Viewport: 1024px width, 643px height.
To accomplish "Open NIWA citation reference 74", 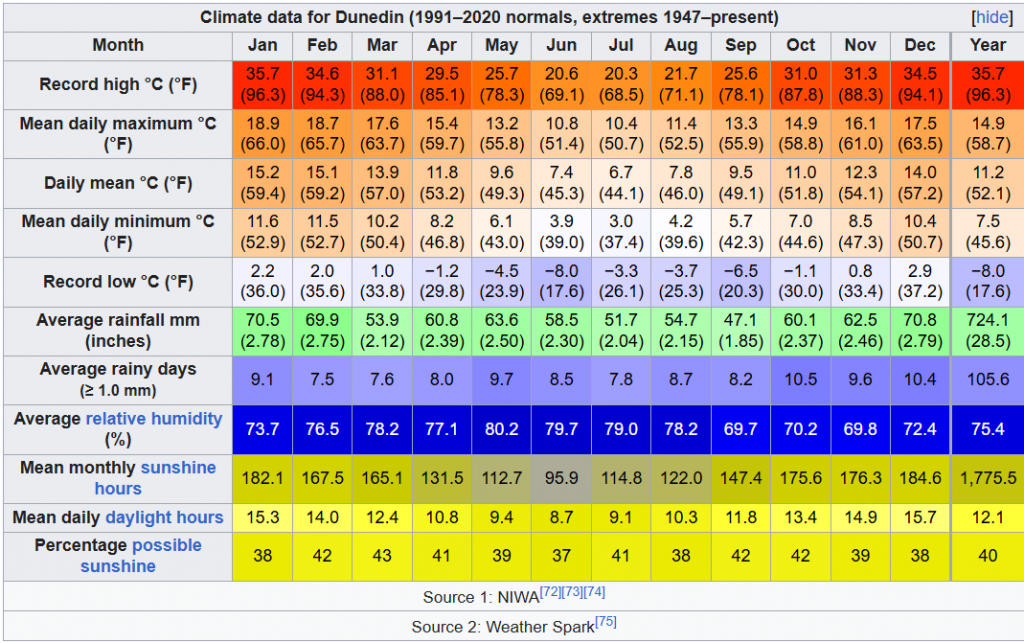I will pos(594,591).
